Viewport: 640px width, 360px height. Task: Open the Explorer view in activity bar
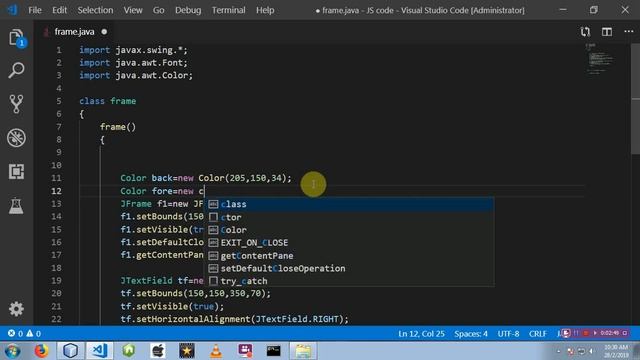(x=16, y=38)
